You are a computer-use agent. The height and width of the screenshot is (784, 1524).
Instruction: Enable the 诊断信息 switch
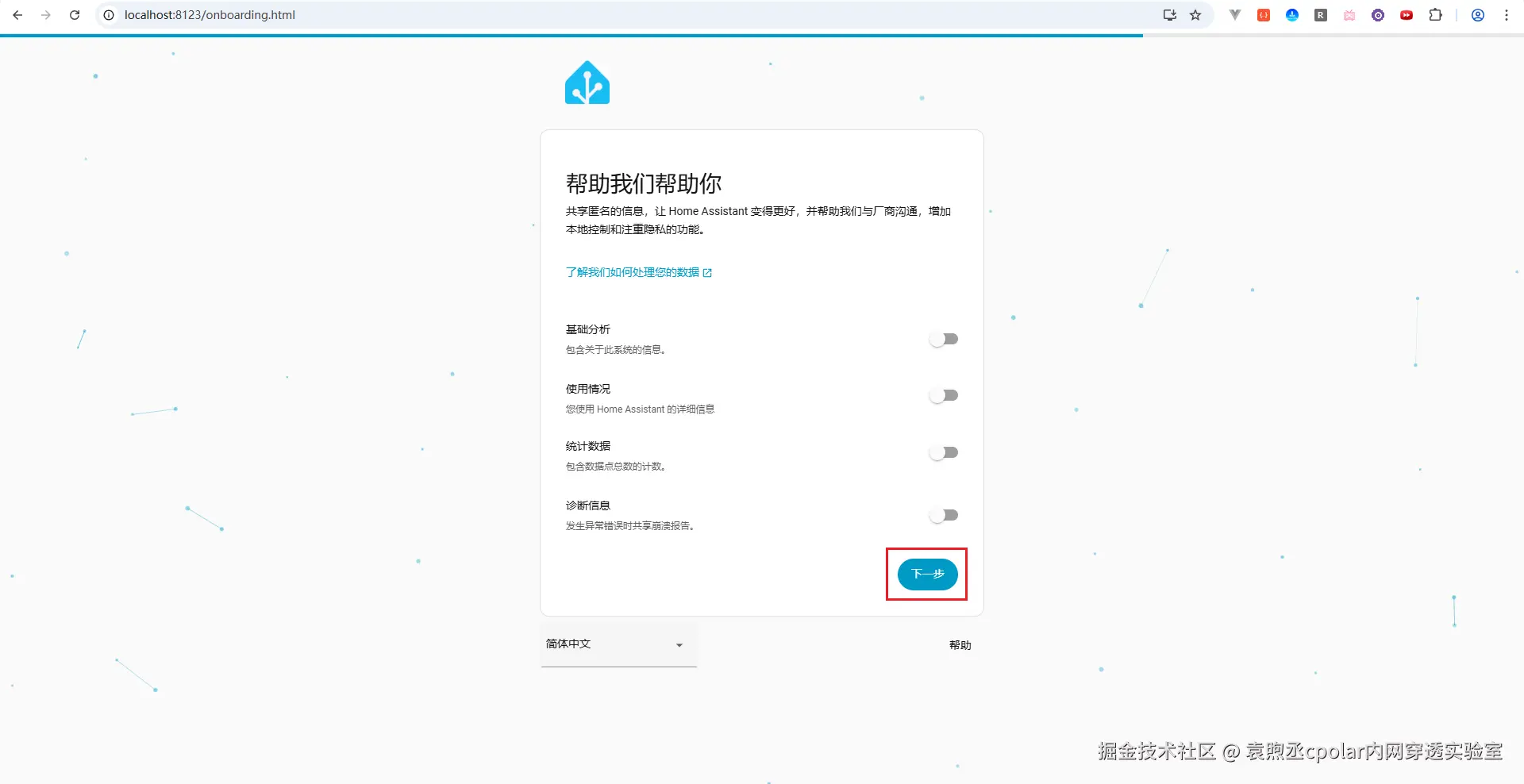[x=944, y=516]
